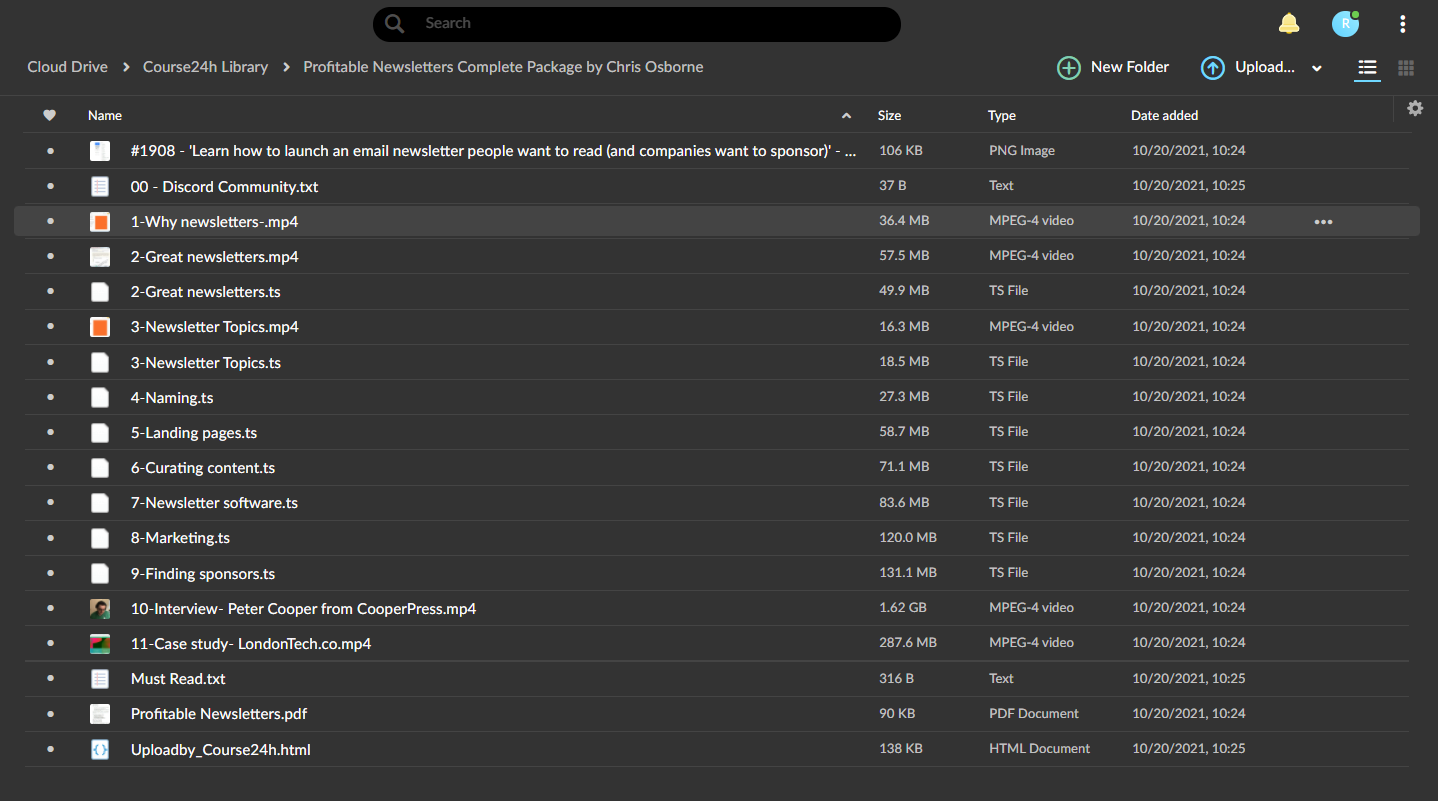Create a New Folder

[x=1113, y=67]
